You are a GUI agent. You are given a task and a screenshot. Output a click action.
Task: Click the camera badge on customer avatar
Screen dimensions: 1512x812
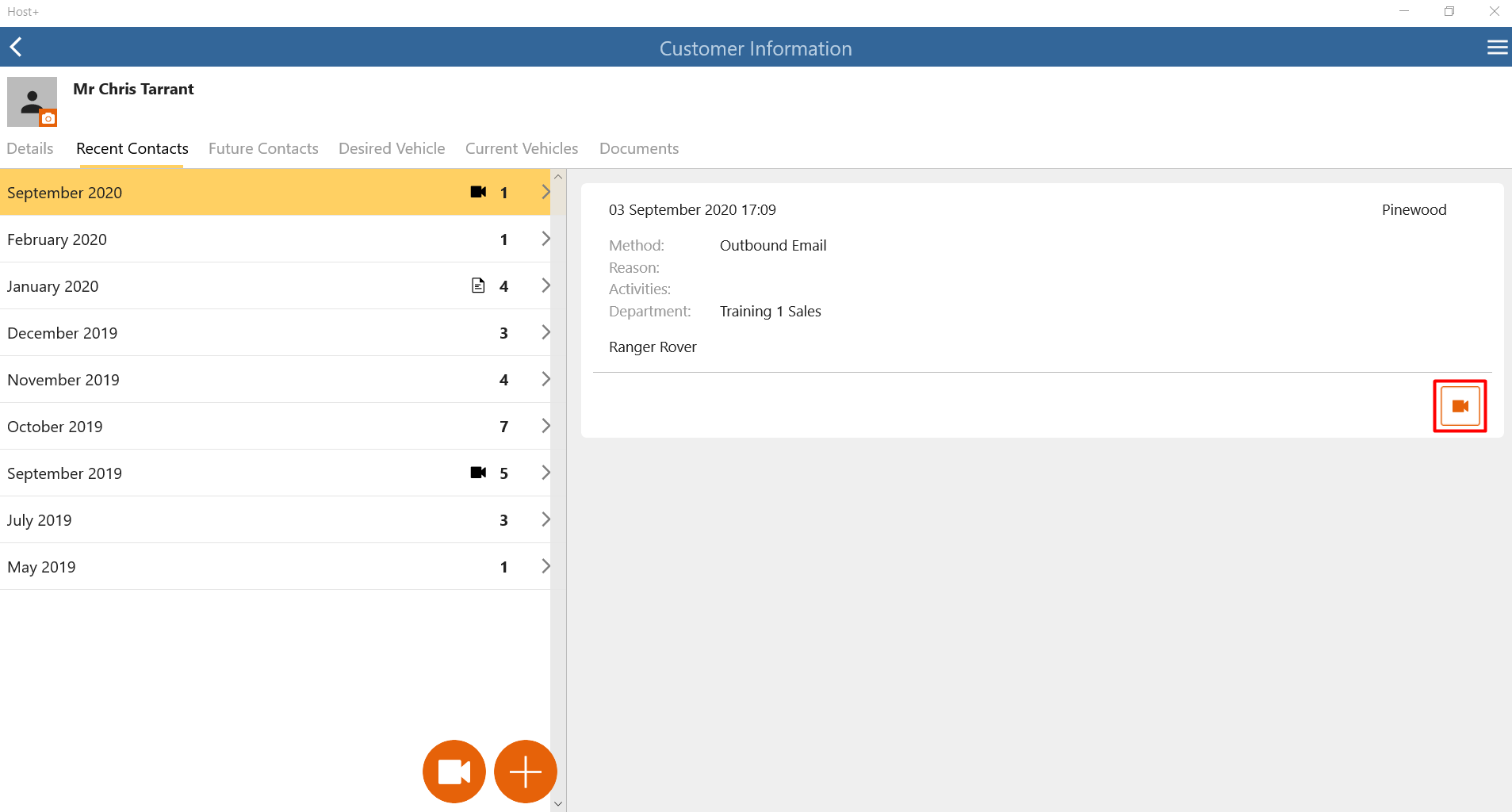click(x=48, y=118)
